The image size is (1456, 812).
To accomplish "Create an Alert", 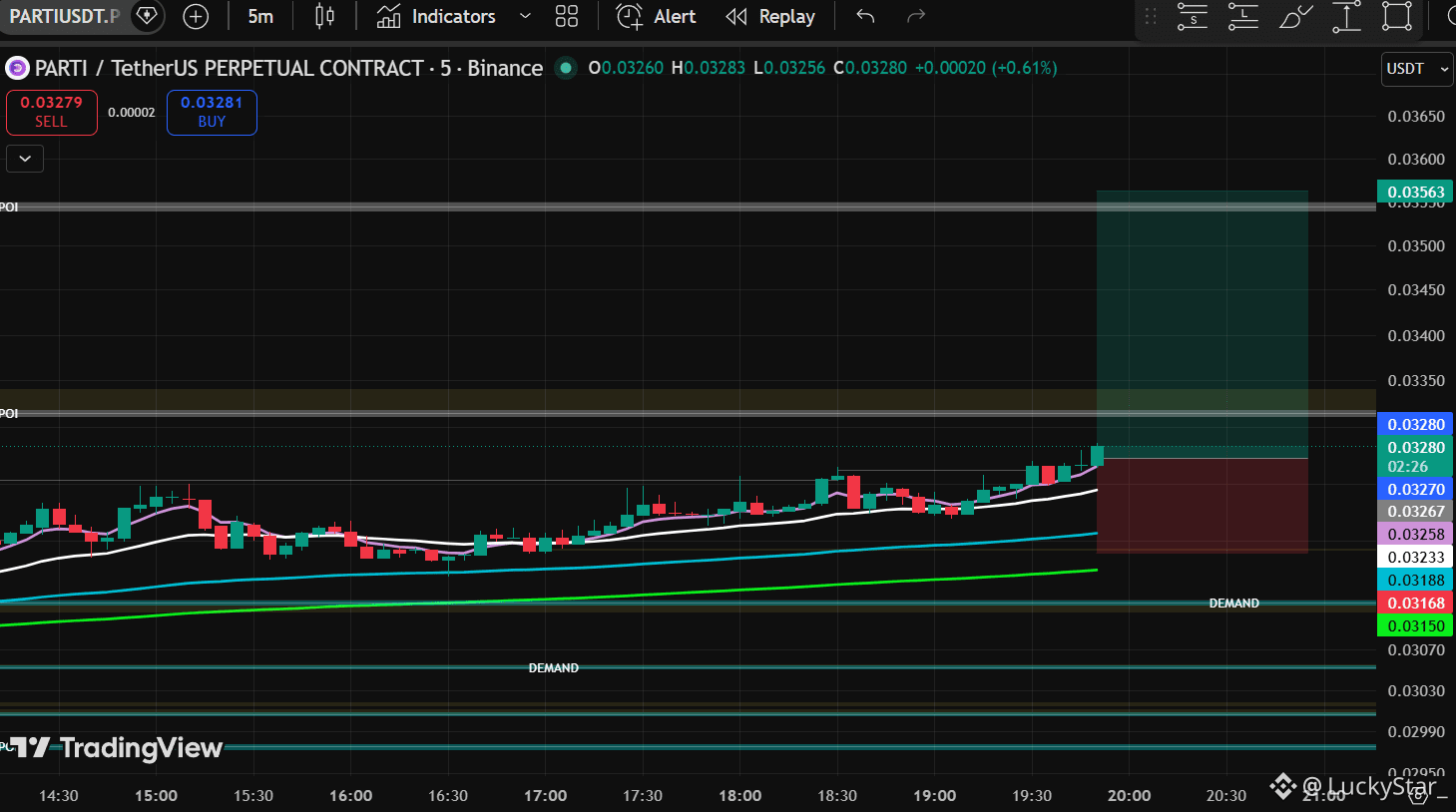I will [656, 16].
